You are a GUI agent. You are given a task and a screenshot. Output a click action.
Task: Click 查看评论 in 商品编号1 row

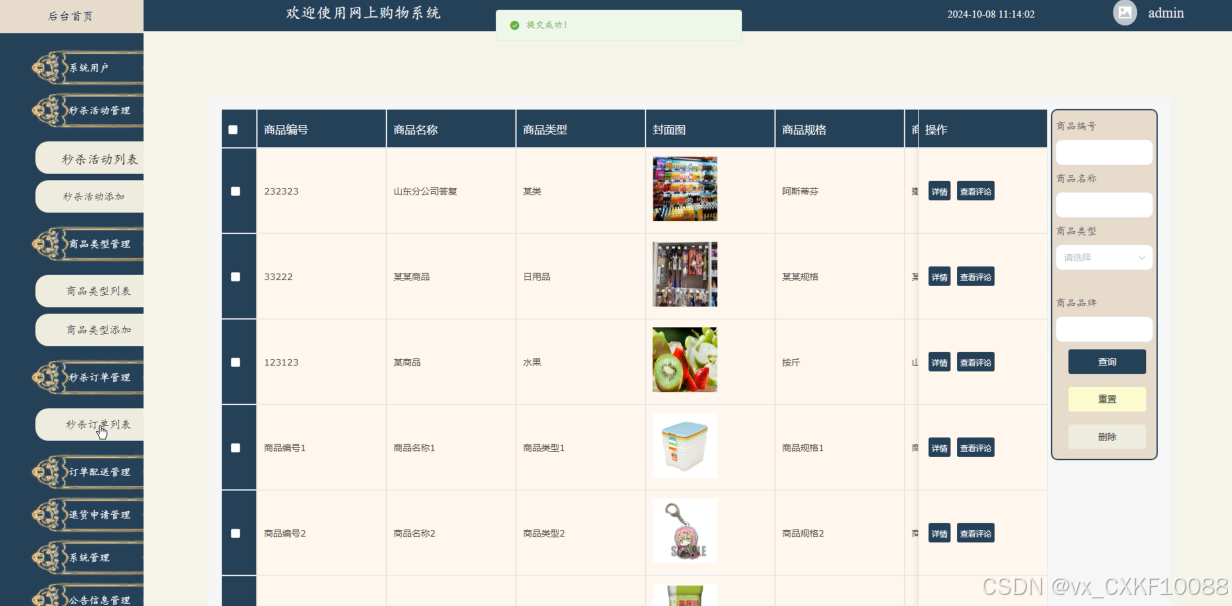(975, 447)
